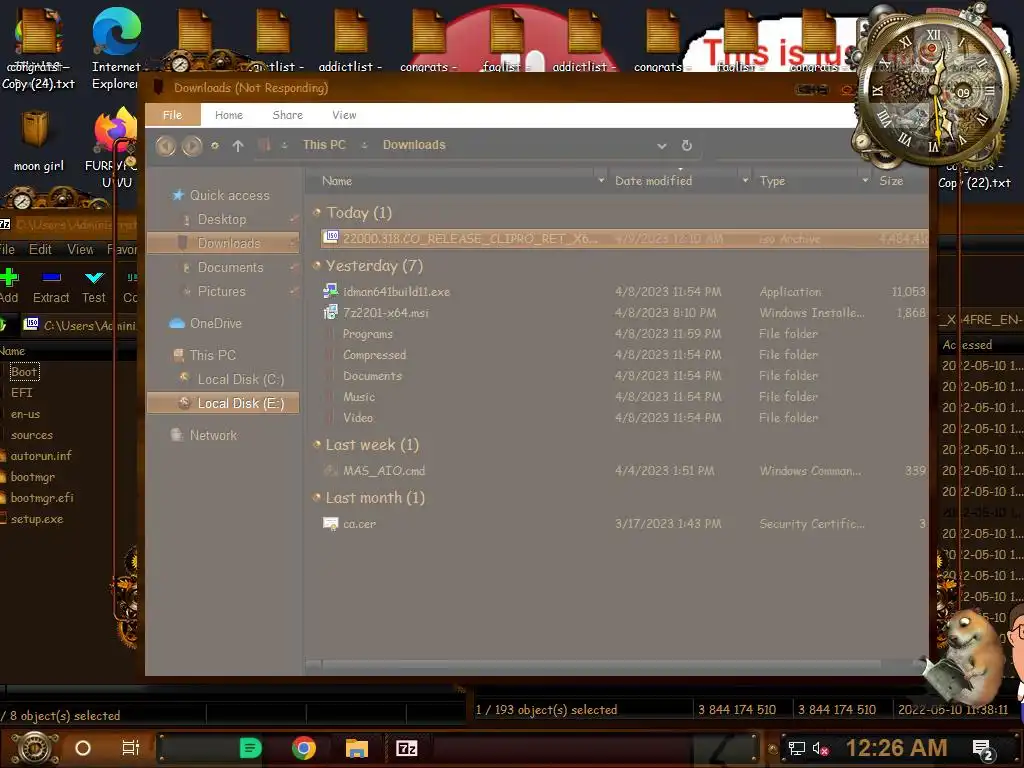Click the Cortana circle taskbar icon
This screenshot has height=768, width=1024.
pyautogui.click(x=83, y=748)
